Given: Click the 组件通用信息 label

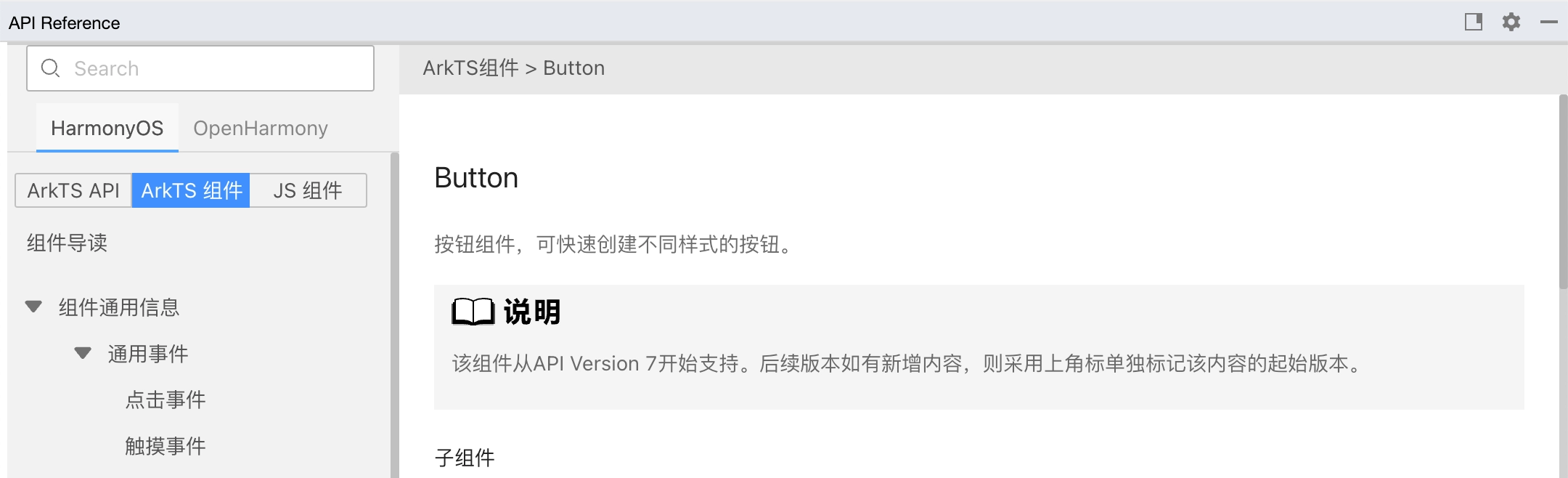Looking at the screenshot, I should (119, 307).
